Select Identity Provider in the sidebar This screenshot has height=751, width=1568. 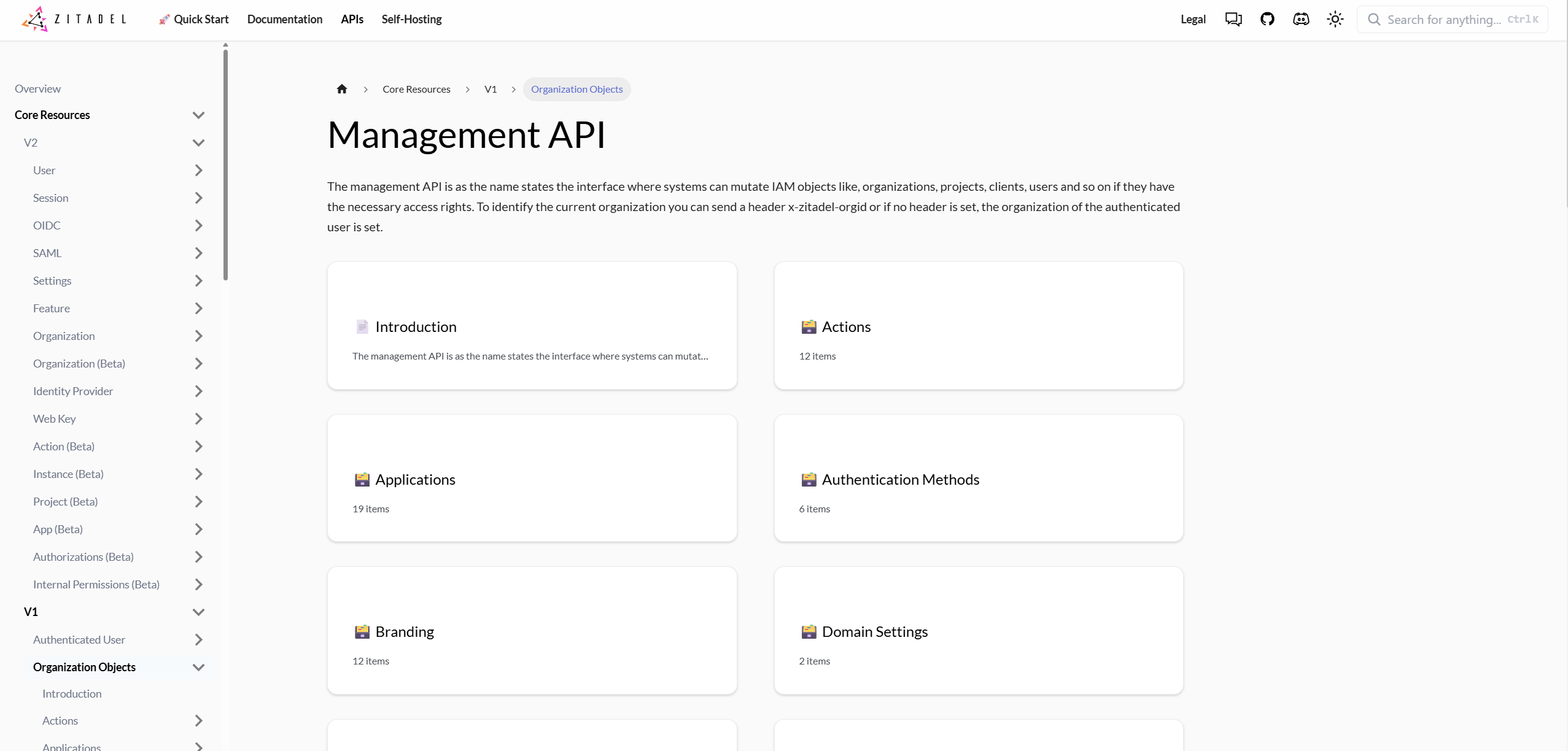(x=73, y=391)
